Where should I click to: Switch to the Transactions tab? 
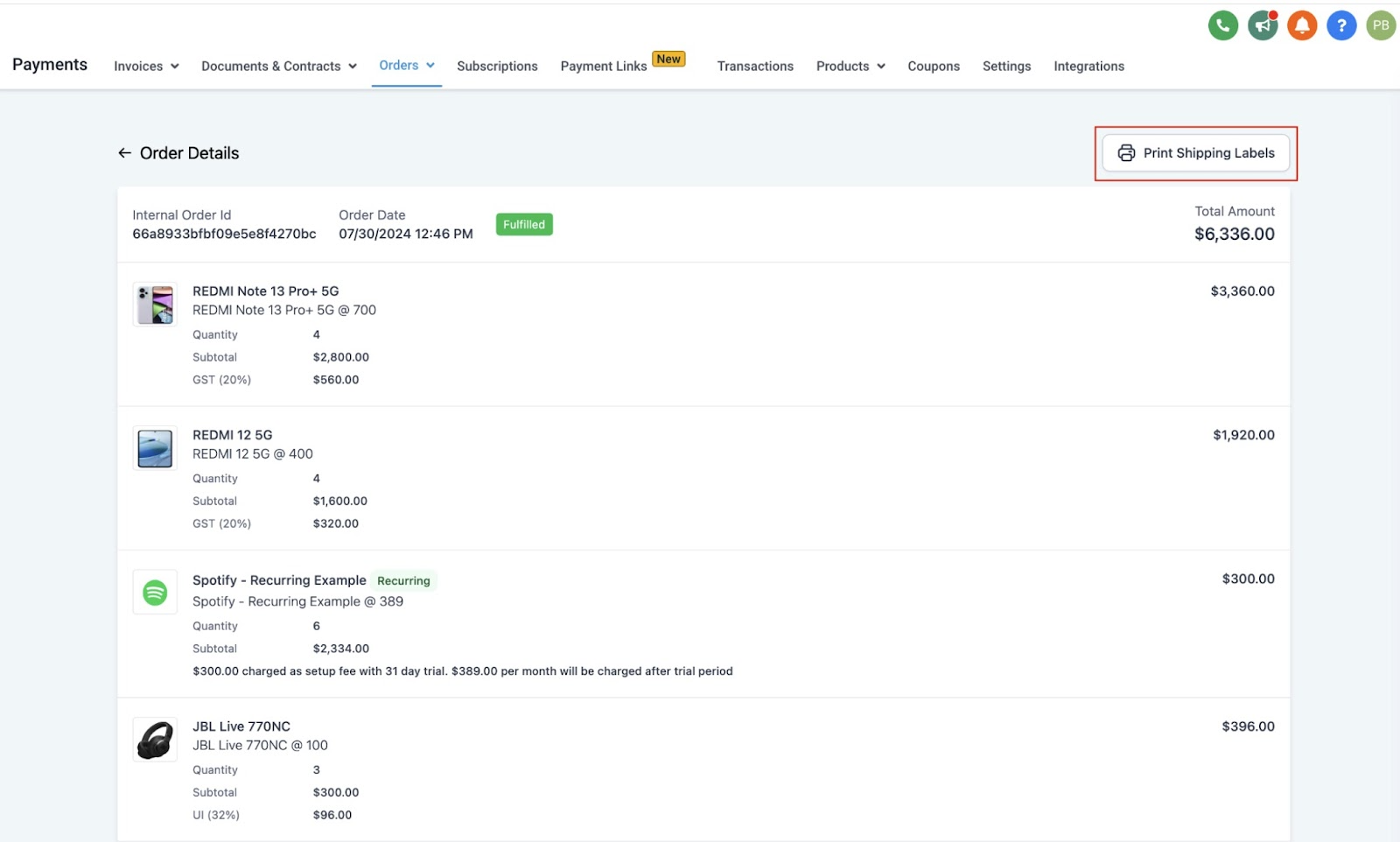755,67
